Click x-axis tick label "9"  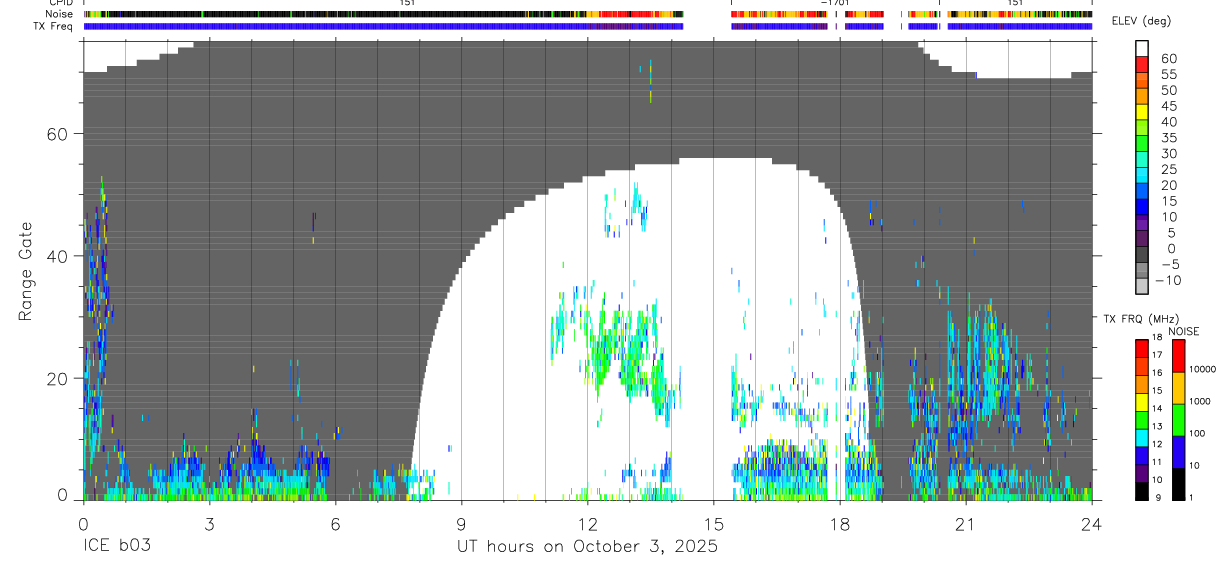coord(461,523)
